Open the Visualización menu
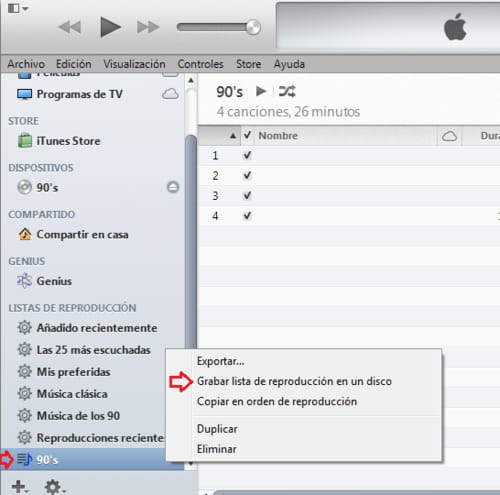This screenshot has width=500, height=495. pyautogui.click(x=134, y=64)
